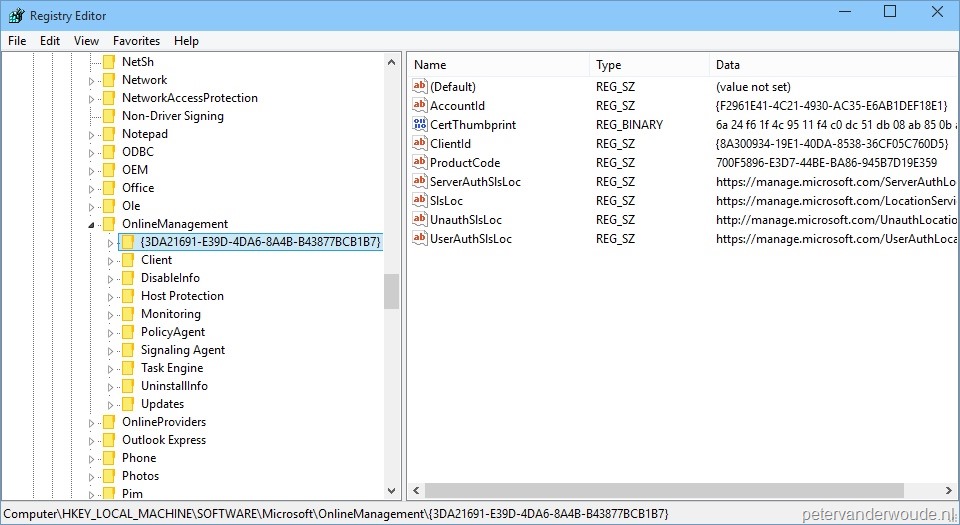
Task: Click the Photos folder icon
Action: (x=109, y=476)
